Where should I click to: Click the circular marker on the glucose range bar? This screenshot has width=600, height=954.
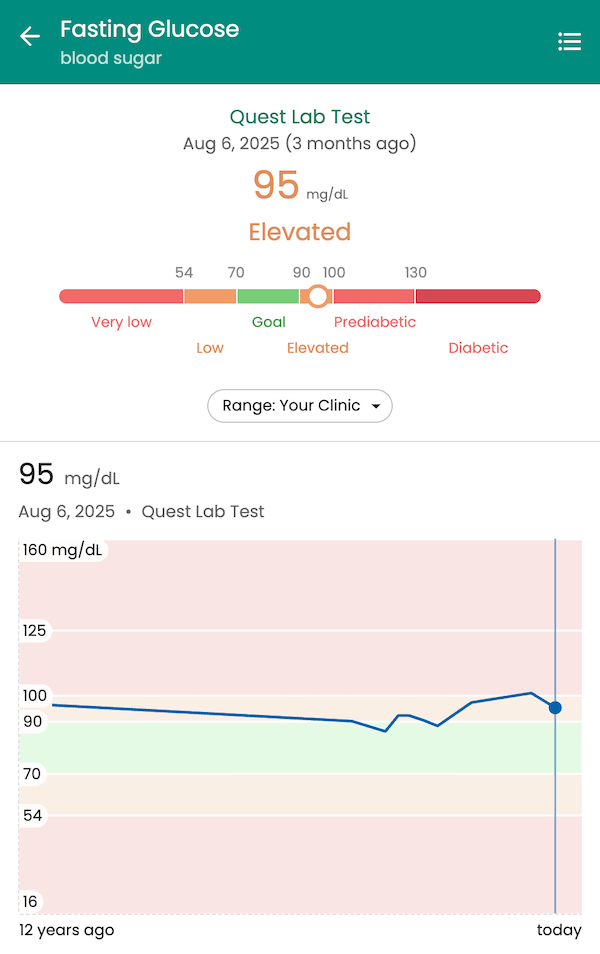317,296
